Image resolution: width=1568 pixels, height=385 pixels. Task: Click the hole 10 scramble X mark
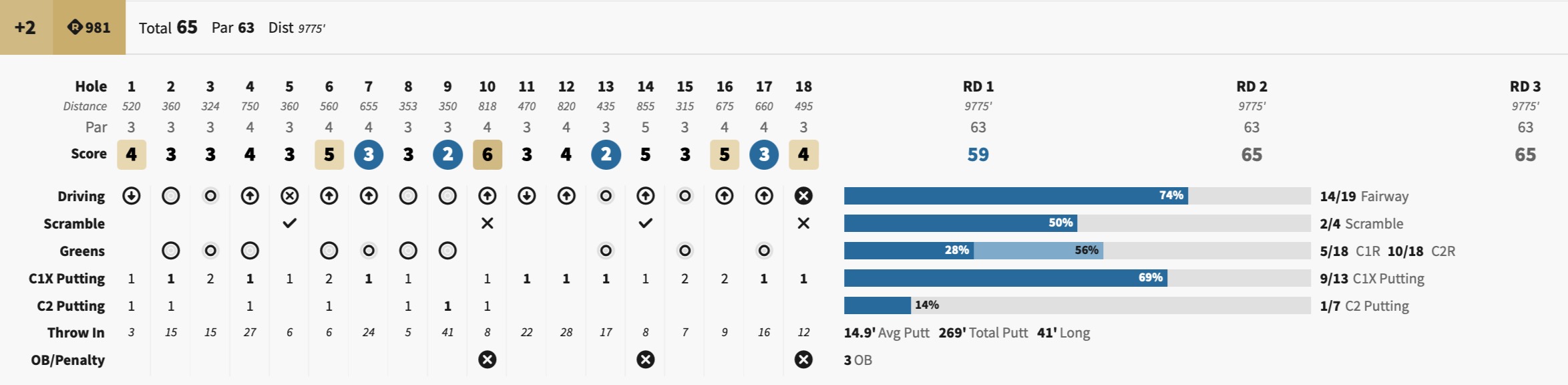point(487,223)
